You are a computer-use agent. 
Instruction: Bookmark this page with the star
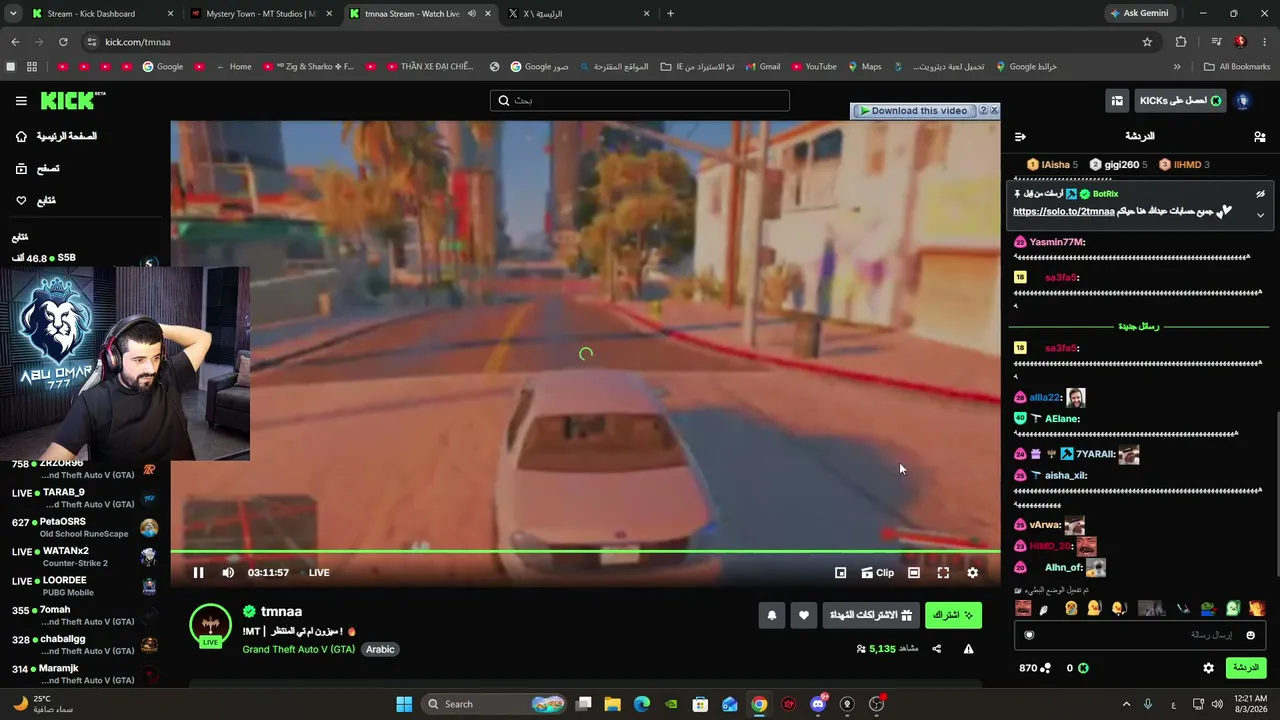click(x=1147, y=42)
